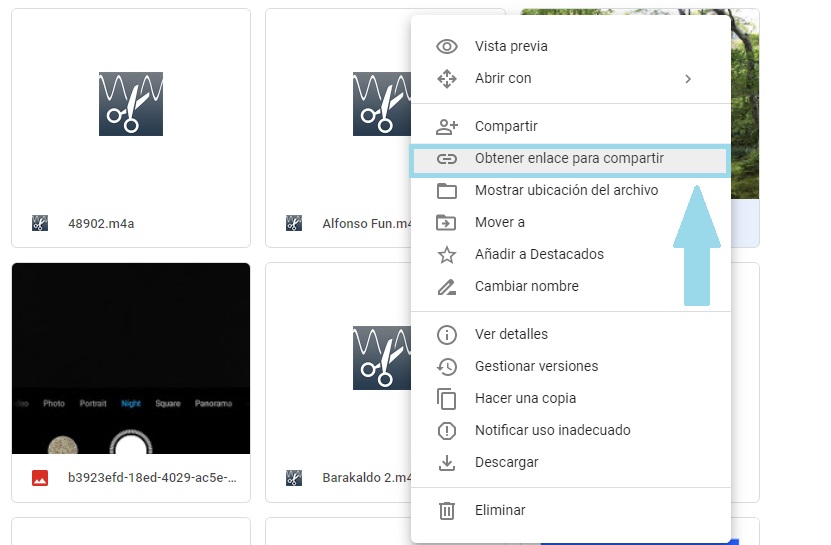Open the dark camera screenshot thumbnail
The width and height of the screenshot is (831, 545).
click(x=131, y=358)
